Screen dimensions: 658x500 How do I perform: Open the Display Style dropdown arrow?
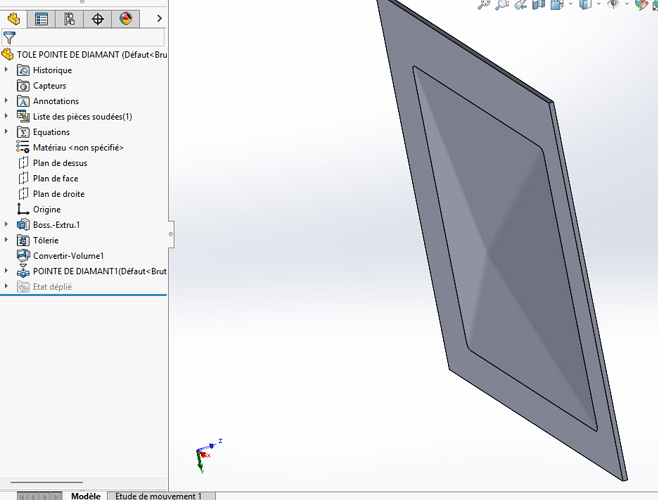597,5
